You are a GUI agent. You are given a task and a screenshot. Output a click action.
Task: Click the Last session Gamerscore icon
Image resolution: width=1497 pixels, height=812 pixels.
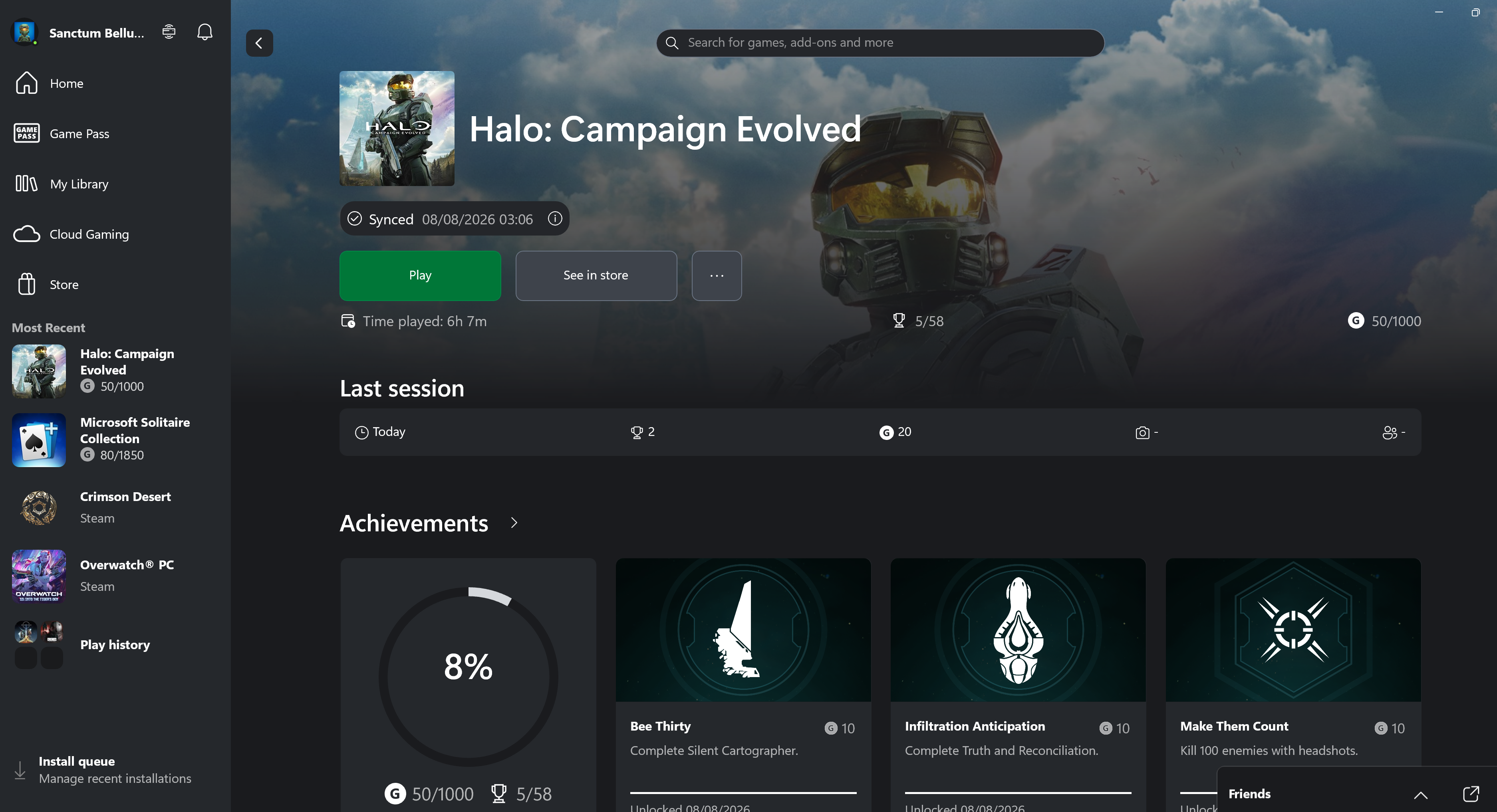(886, 433)
